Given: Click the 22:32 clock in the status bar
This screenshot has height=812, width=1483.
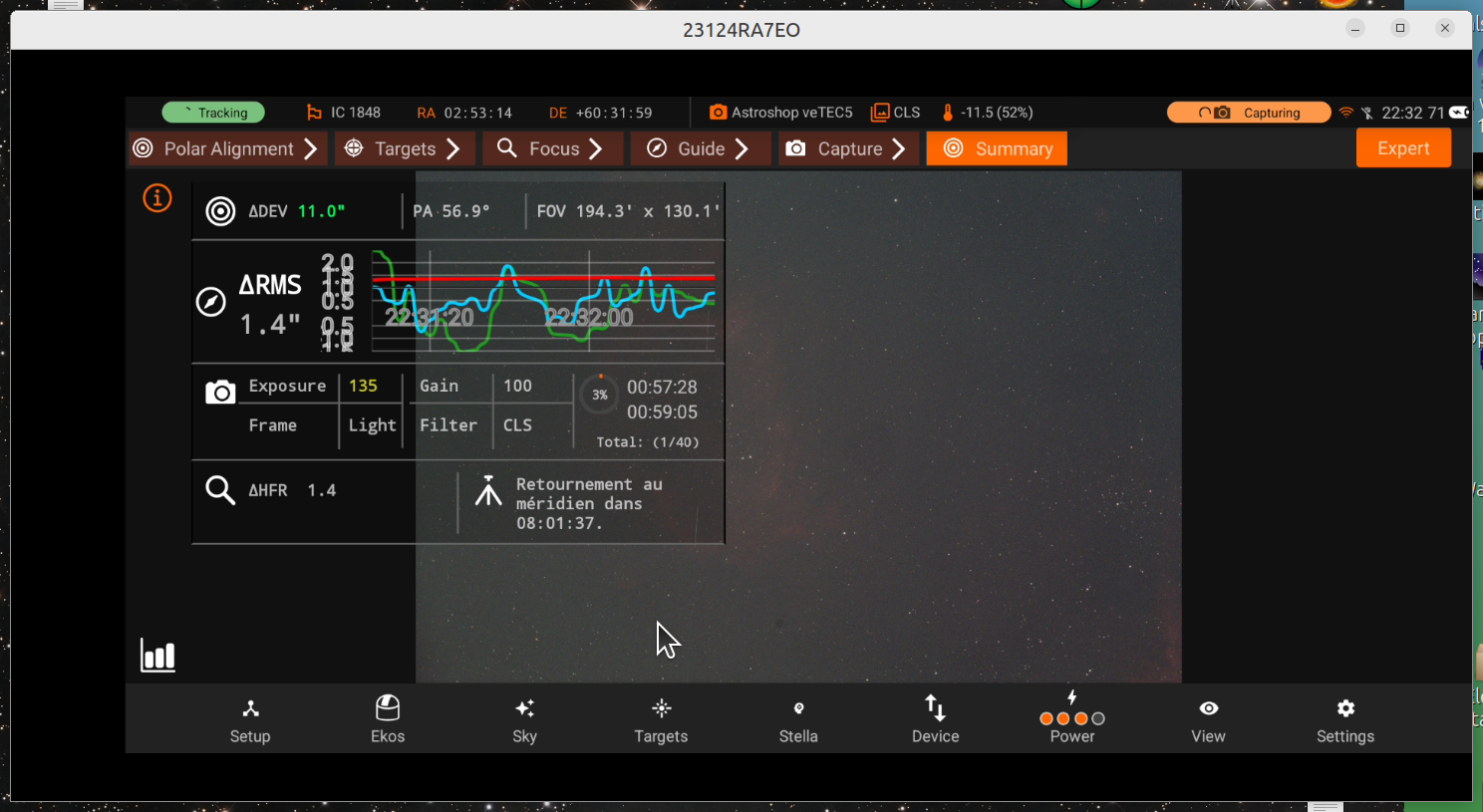Looking at the screenshot, I should point(1401,113).
